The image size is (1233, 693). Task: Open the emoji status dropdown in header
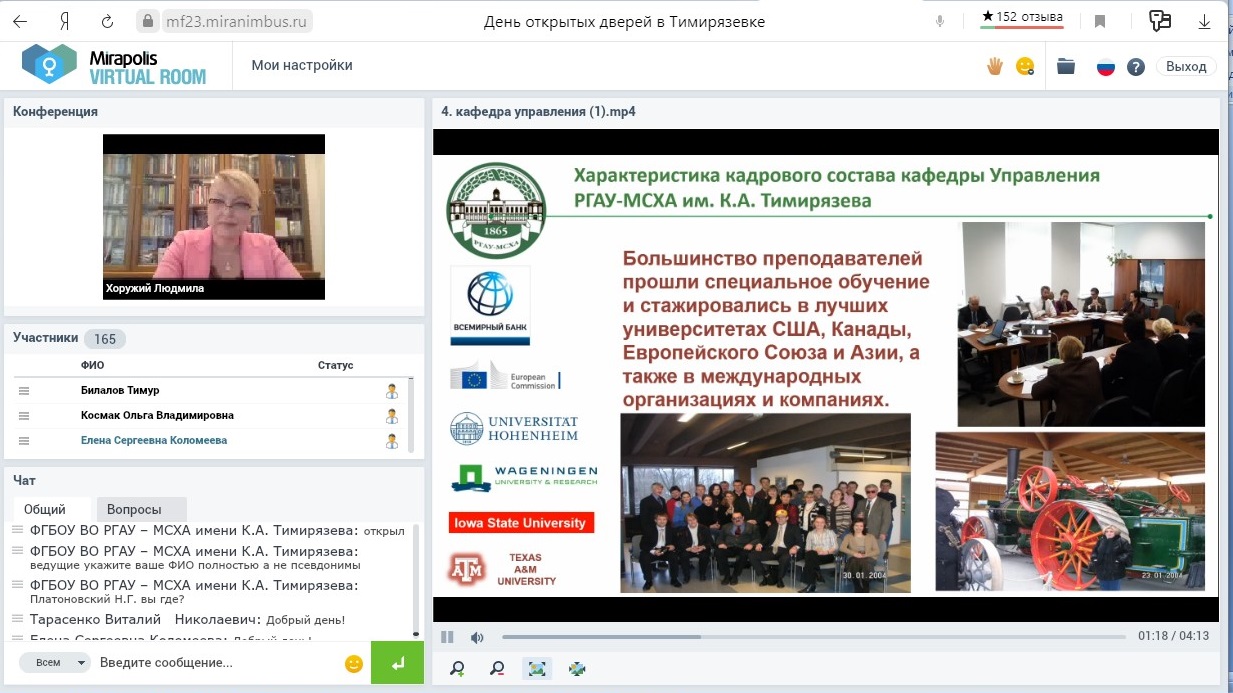coord(1025,66)
